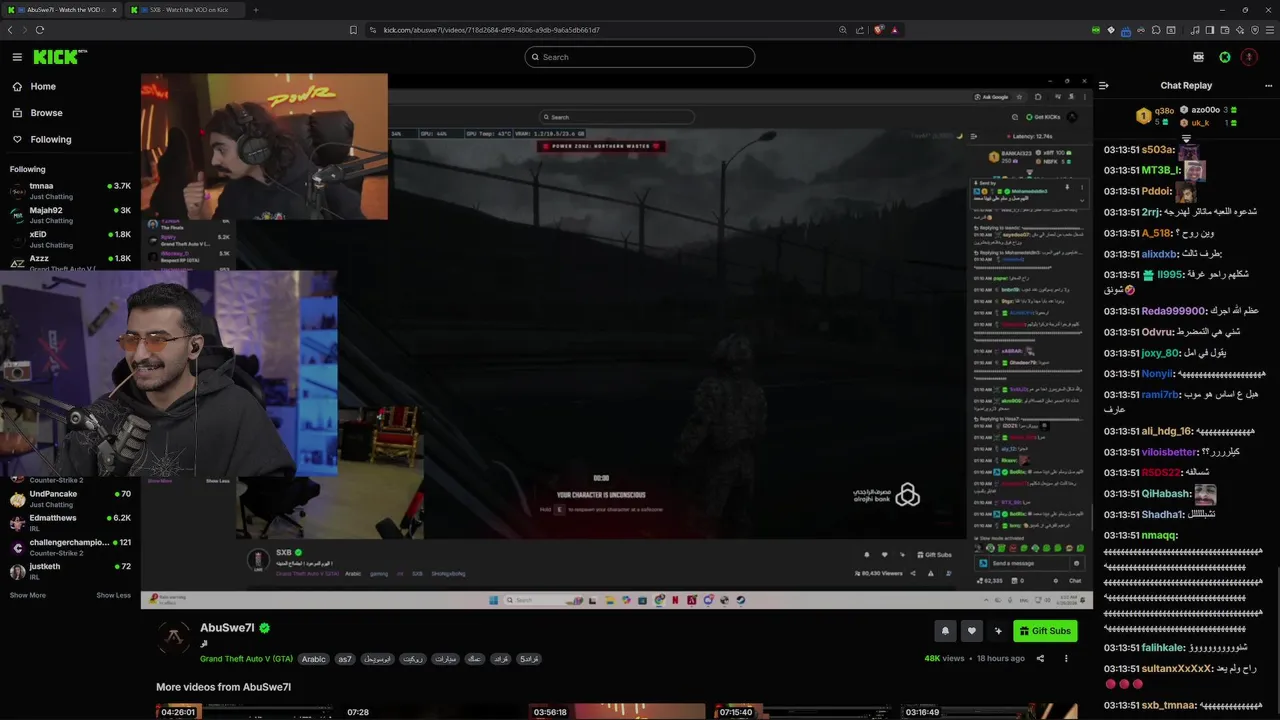This screenshot has width=1280, height=720.
Task: Open followed channel tmnaa
Action: 70,190
